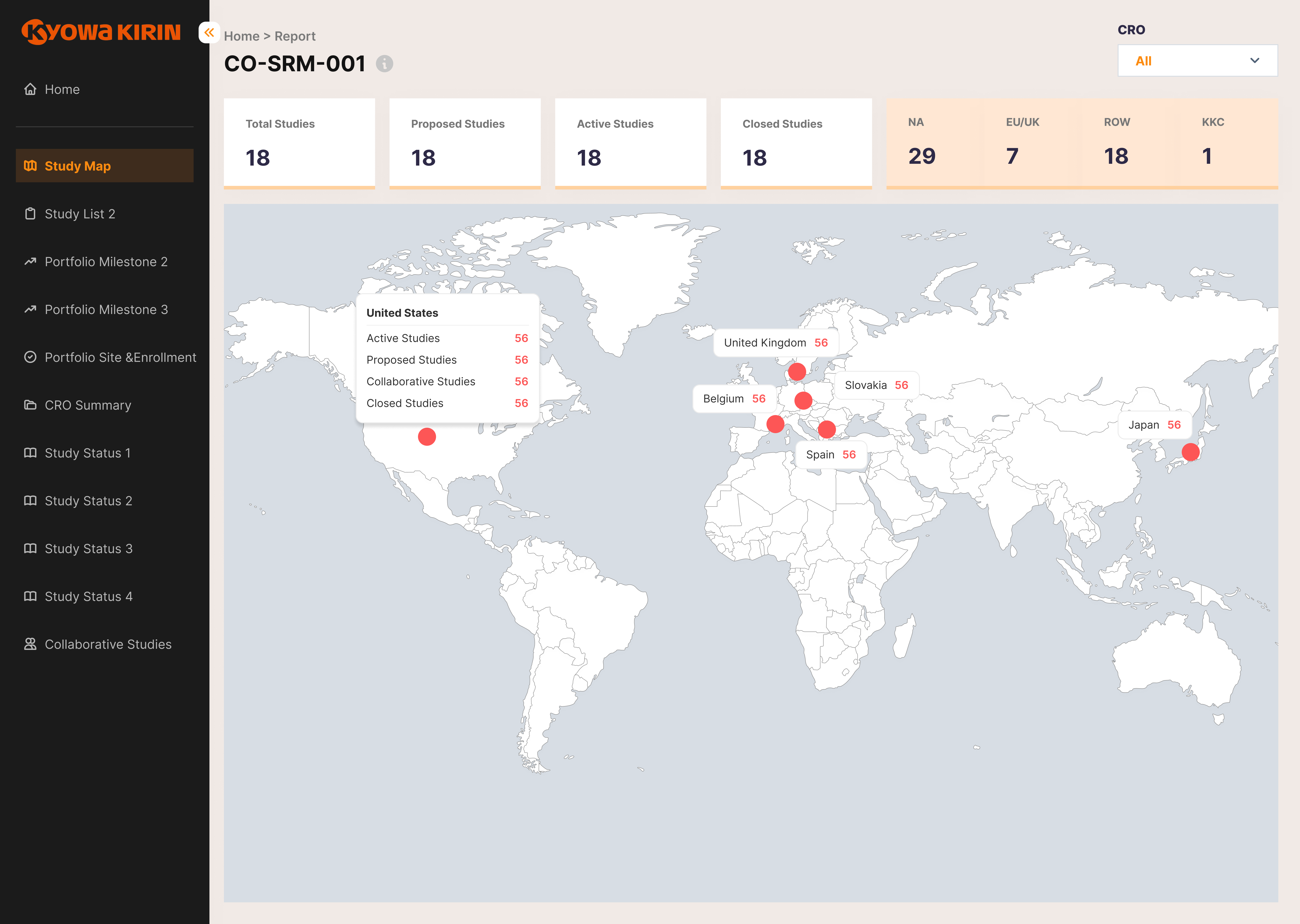Click the clipboard icon for Study List 2
1300x924 pixels.
[x=30, y=213]
